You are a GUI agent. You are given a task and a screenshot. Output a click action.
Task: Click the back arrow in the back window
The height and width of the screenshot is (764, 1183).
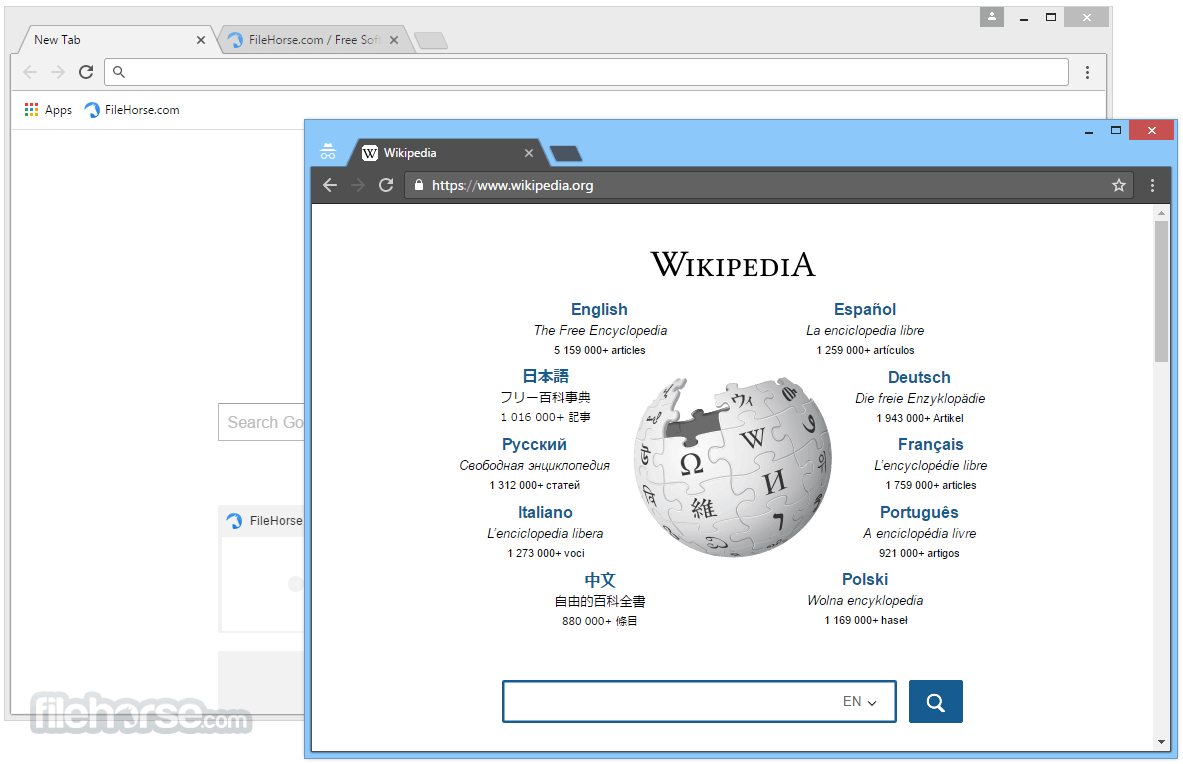coord(30,72)
